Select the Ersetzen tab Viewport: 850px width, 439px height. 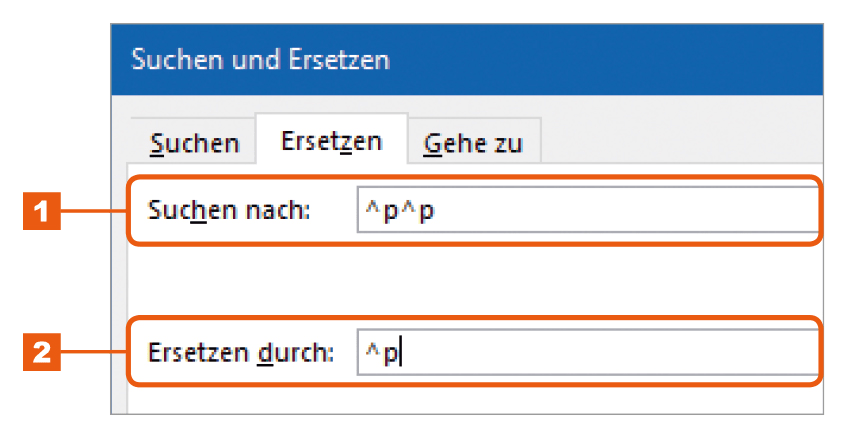331,139
